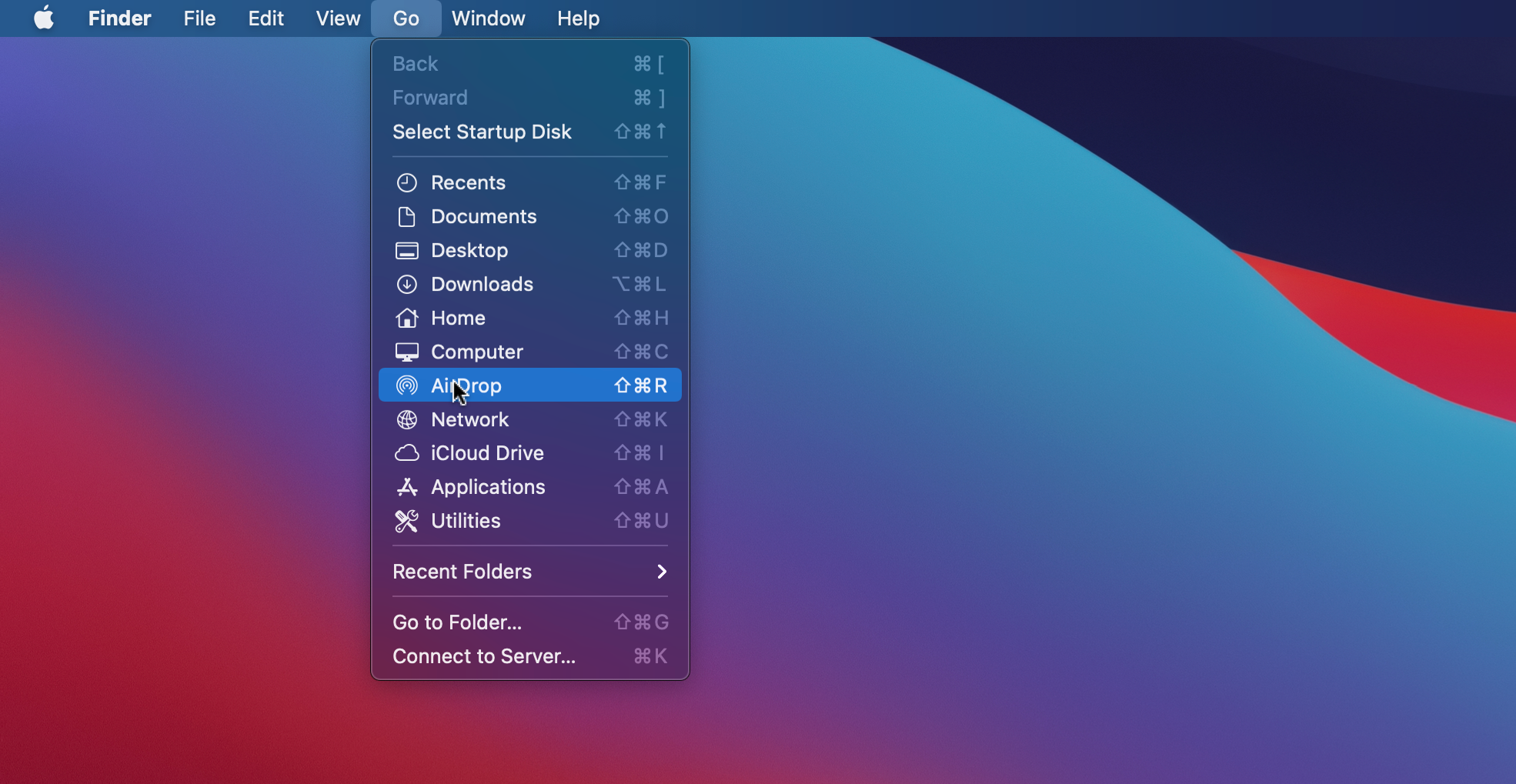The width and height of the screenshot is (1516, 784).
Task: Click the Network globe icon
Action: click(406, 419)
